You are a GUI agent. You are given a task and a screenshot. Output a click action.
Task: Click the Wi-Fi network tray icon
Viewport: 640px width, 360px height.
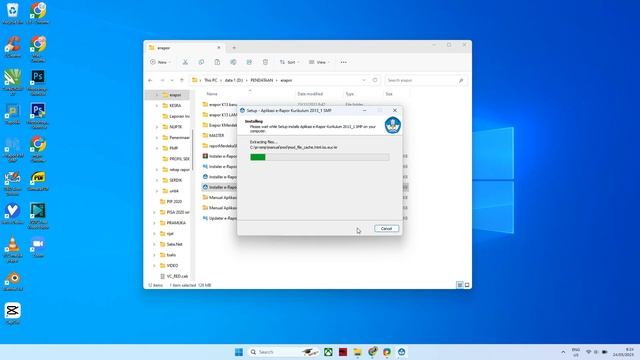click(x=589, y=352)
